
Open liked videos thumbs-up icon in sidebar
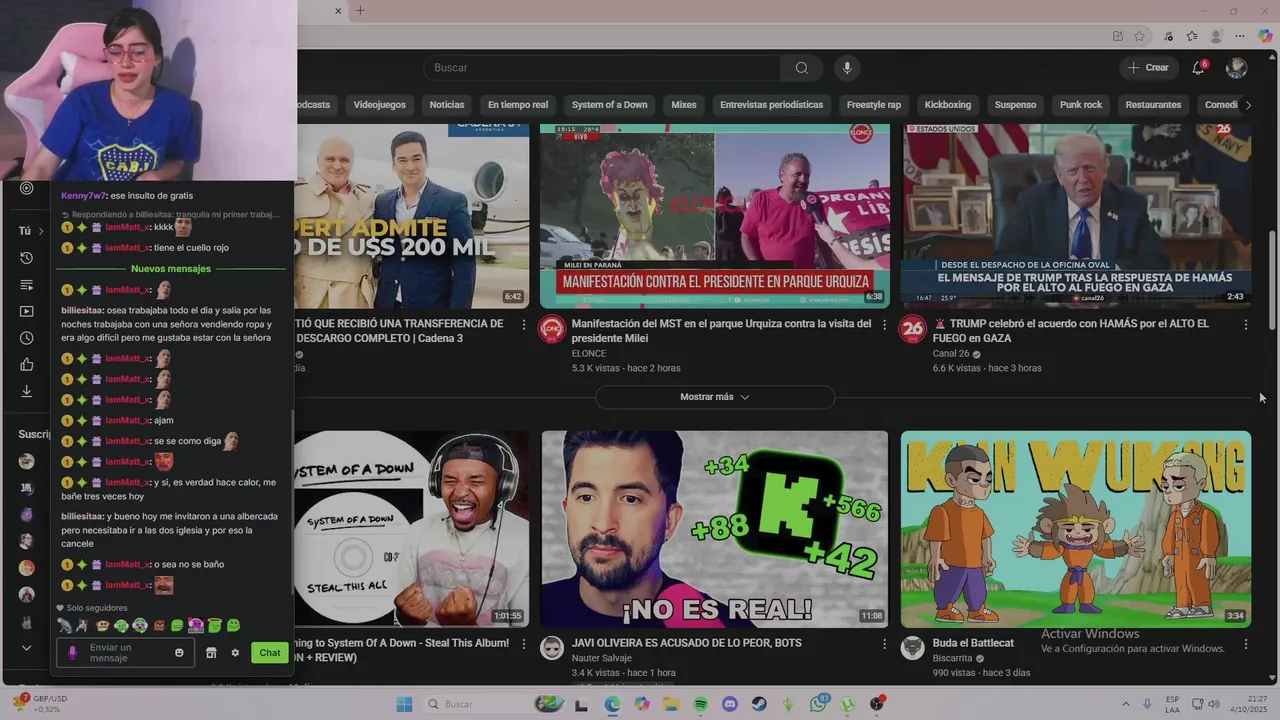click(x=27, y=365)
